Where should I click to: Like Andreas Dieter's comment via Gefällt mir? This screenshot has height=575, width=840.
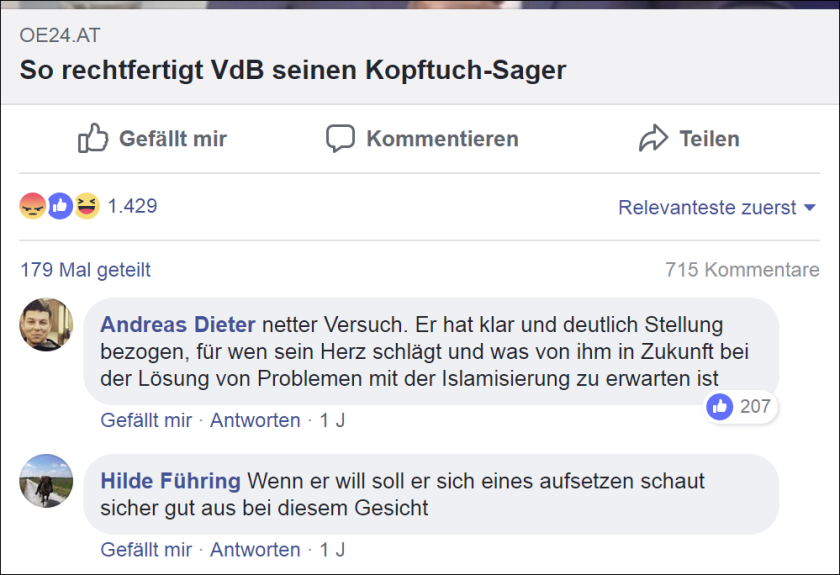[x=146, y=420]
